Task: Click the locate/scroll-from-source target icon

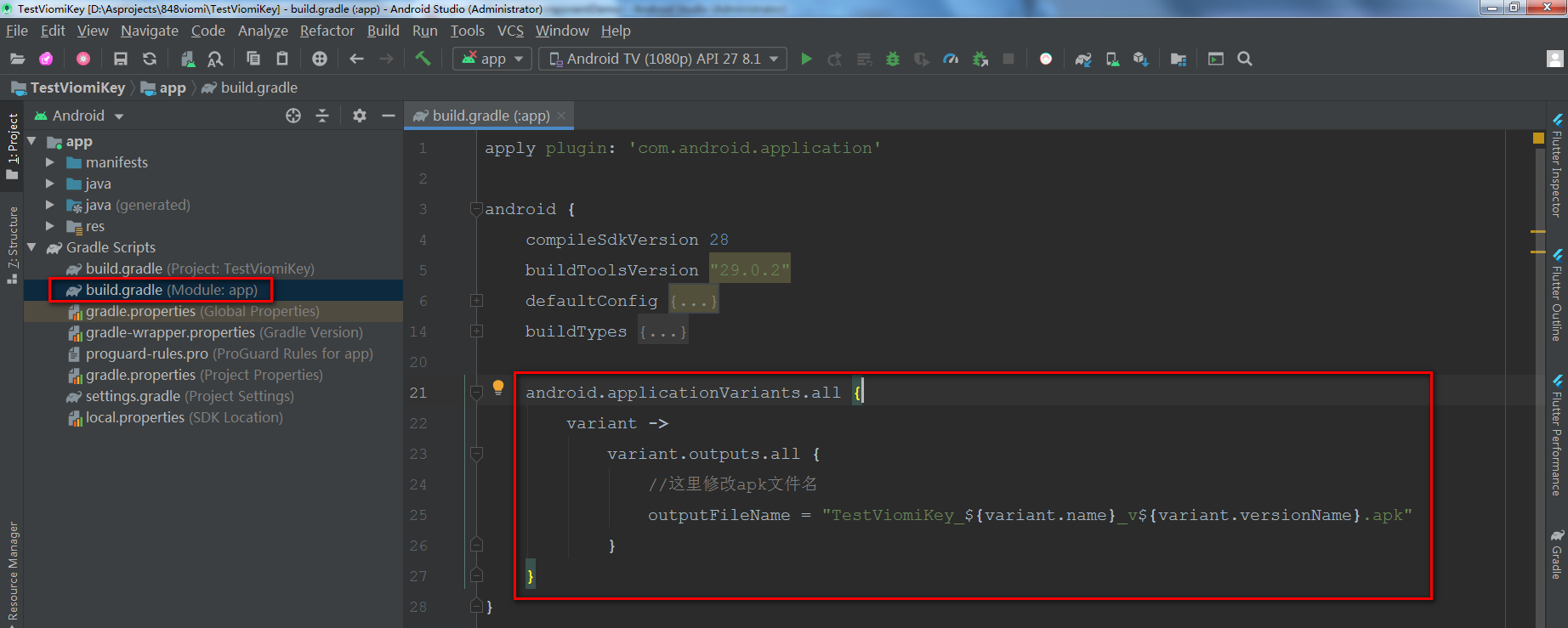Action: tap(293, 116)
